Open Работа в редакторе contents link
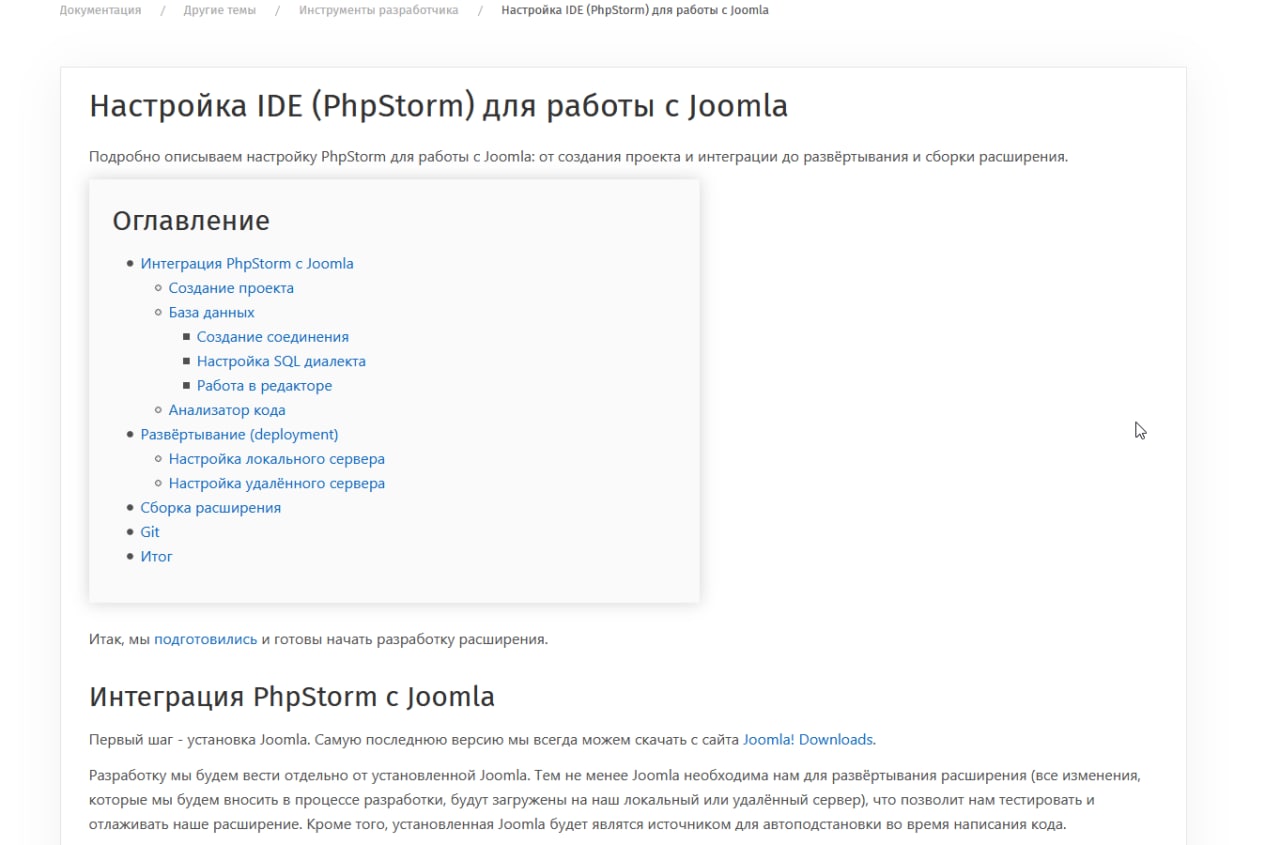Image resolution: width=1280 pixels, height=845 pixels. (x=264, y=385)
